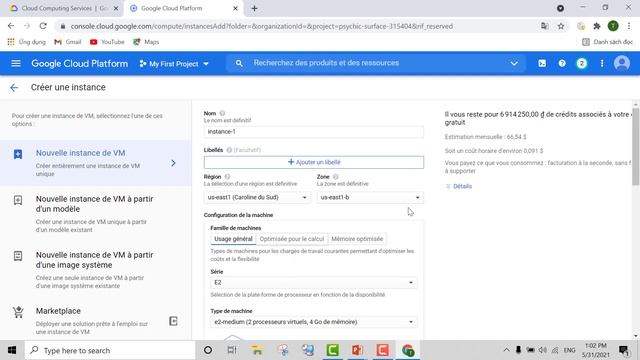Click the Marketplace cart icon

[18, 312]
